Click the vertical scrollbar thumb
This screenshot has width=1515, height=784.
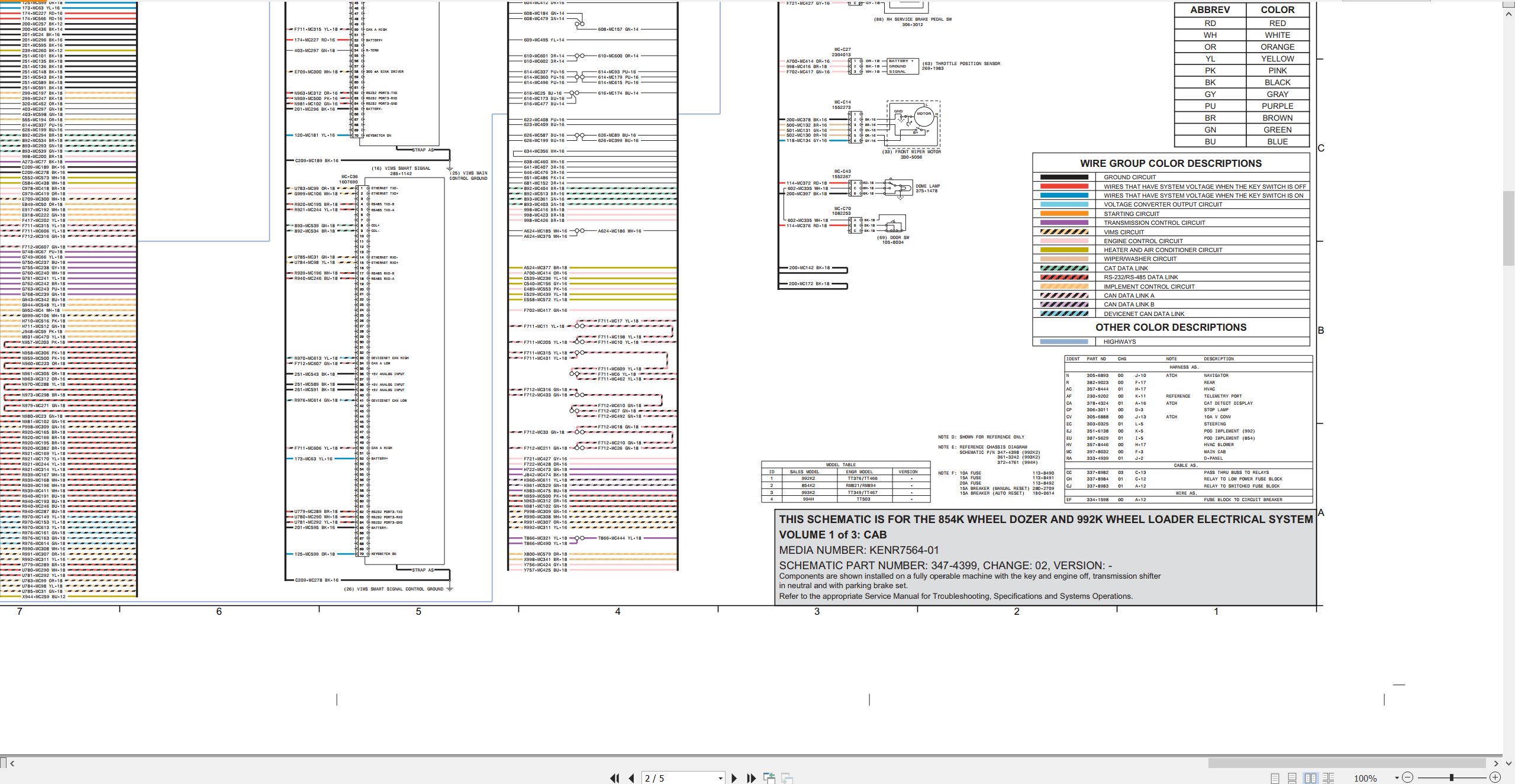coord(1509,228)
